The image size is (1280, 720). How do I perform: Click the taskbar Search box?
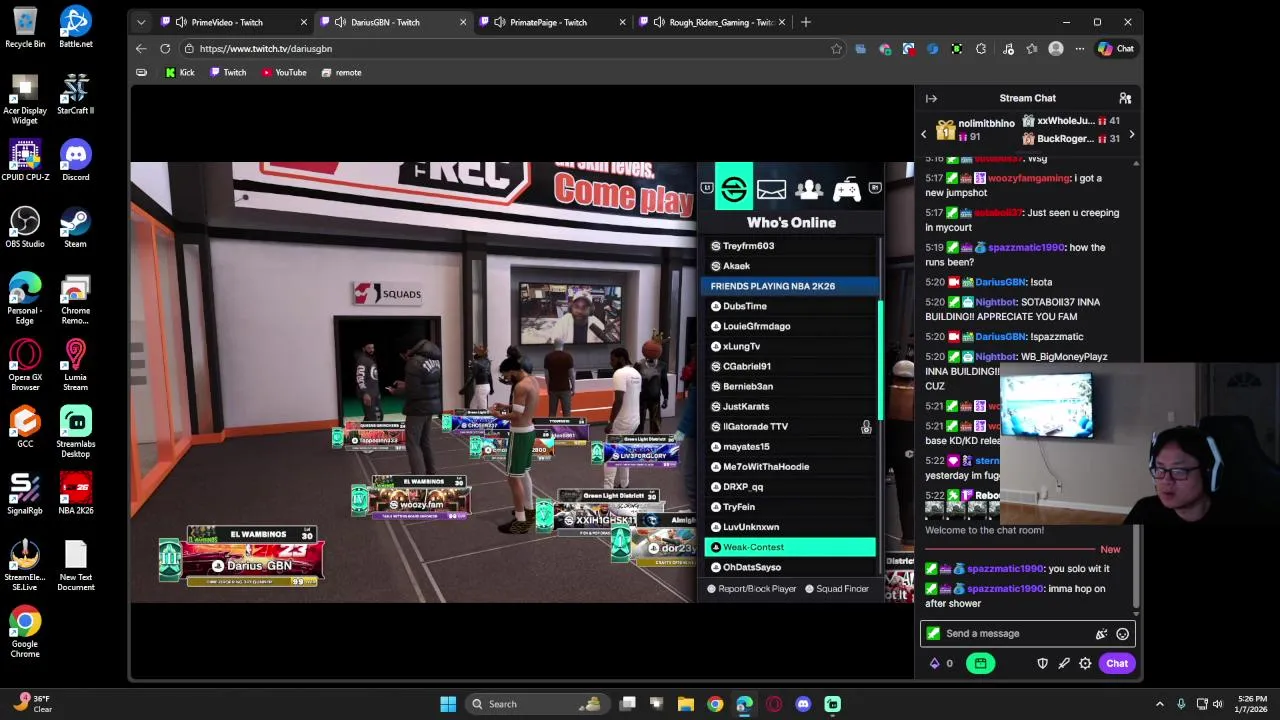537,704
